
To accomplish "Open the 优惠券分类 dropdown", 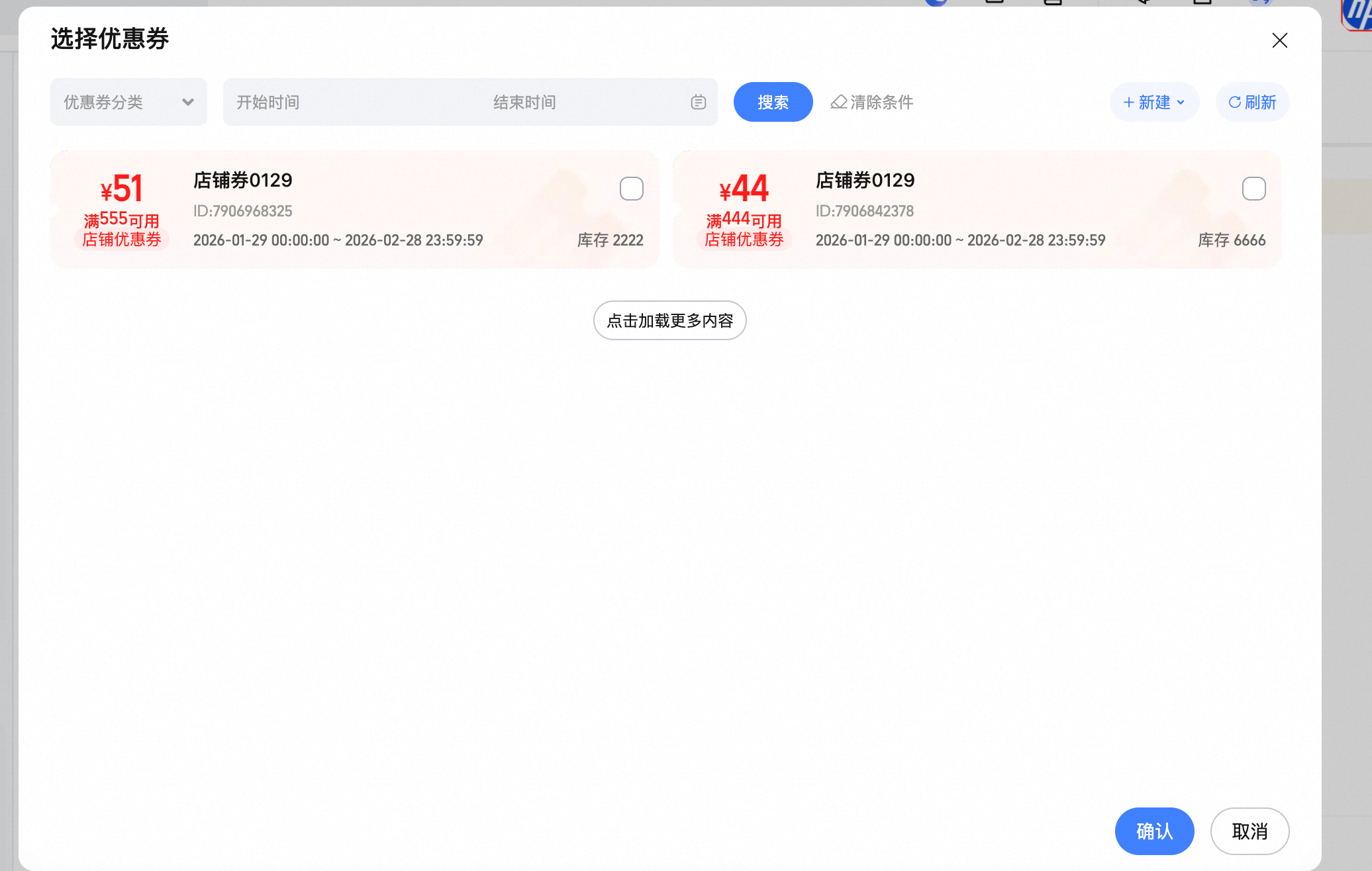I will [x=128, y=102].
